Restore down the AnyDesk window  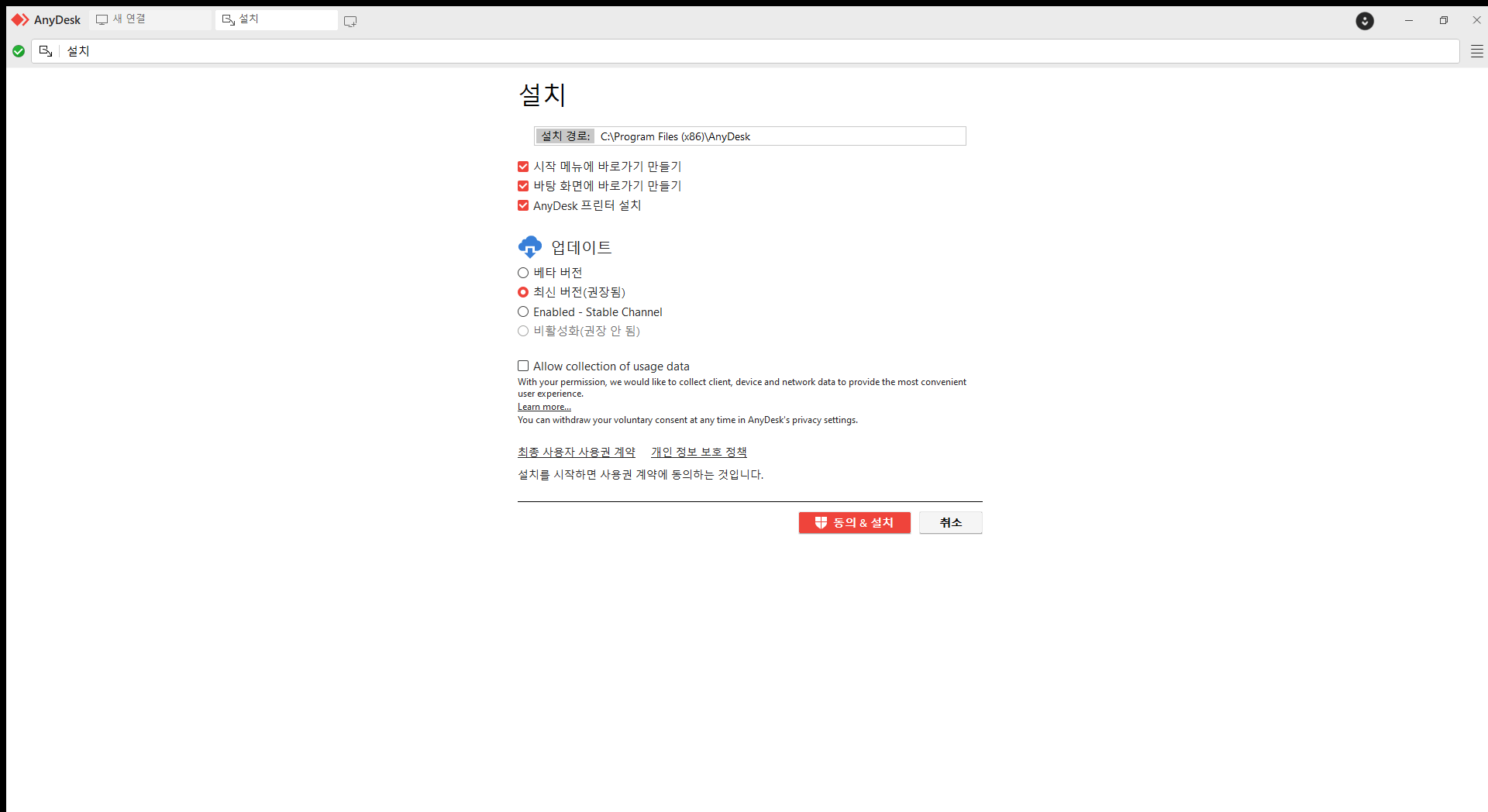[x=1443, y=21]
